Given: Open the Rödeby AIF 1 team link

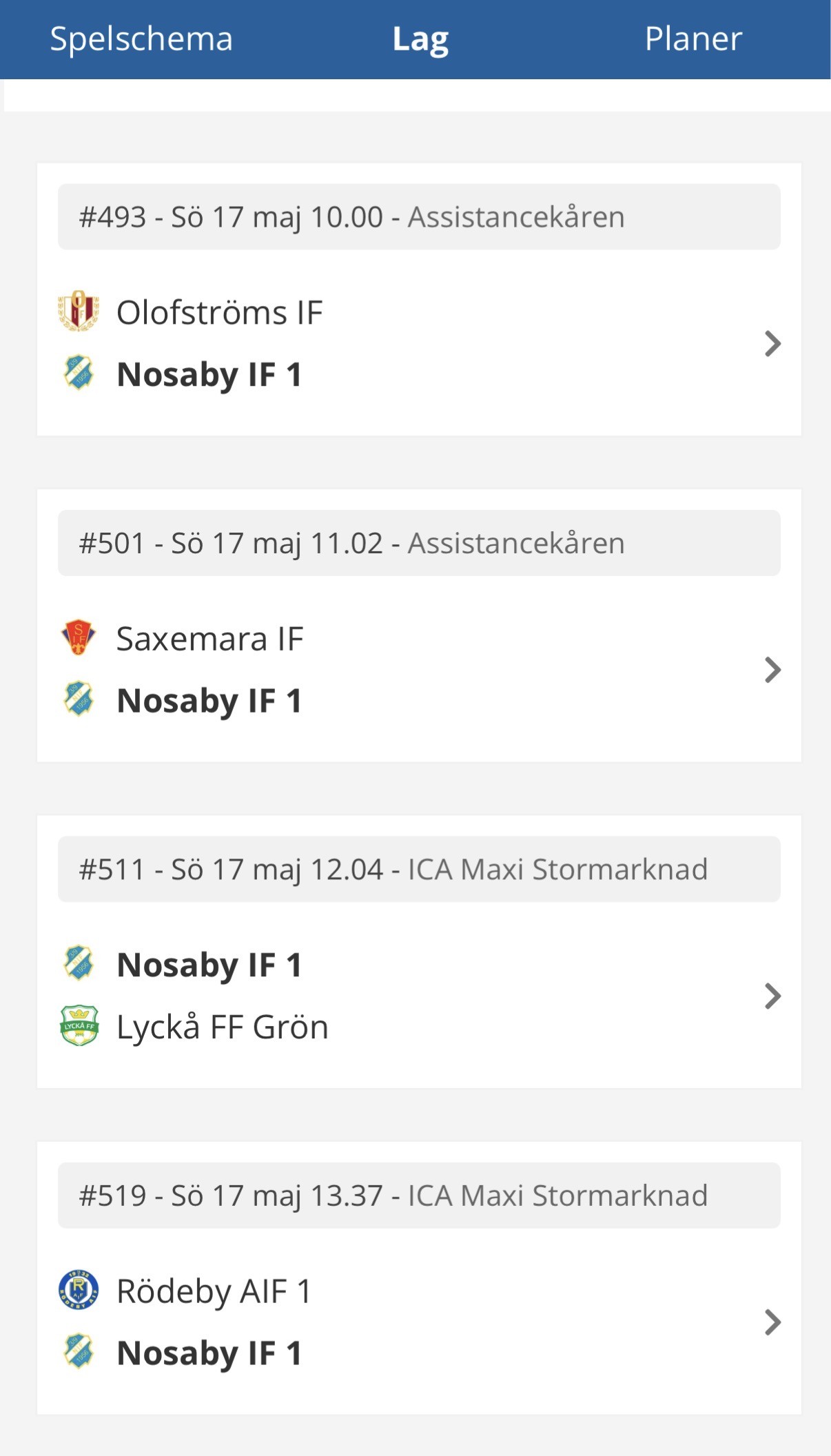Looking at the screenshot, I should click(x=214, y=1291).
